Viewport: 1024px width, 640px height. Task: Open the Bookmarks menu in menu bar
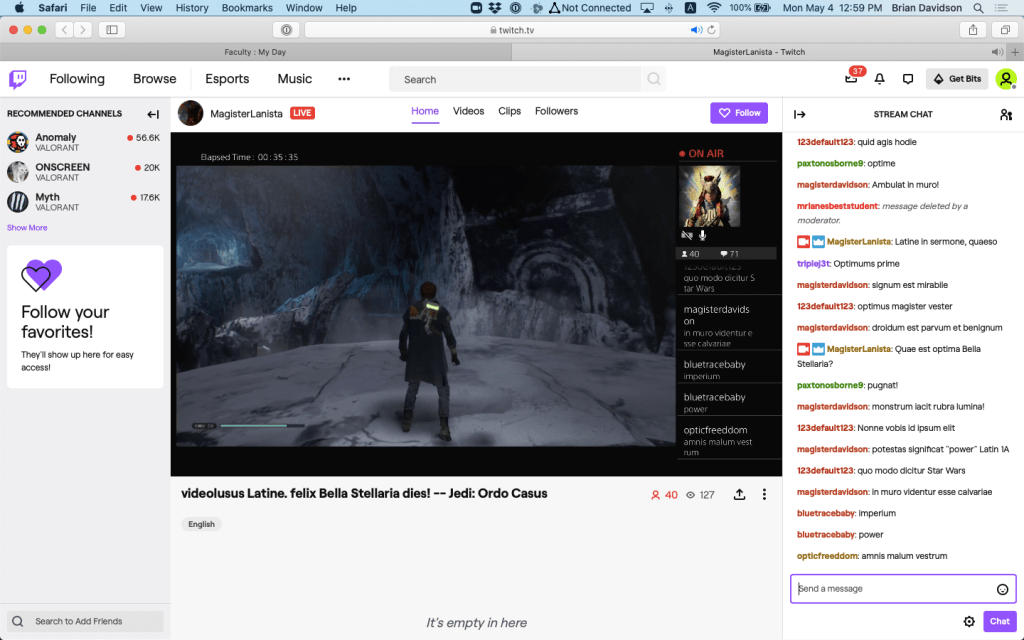[x=247, y=8]
